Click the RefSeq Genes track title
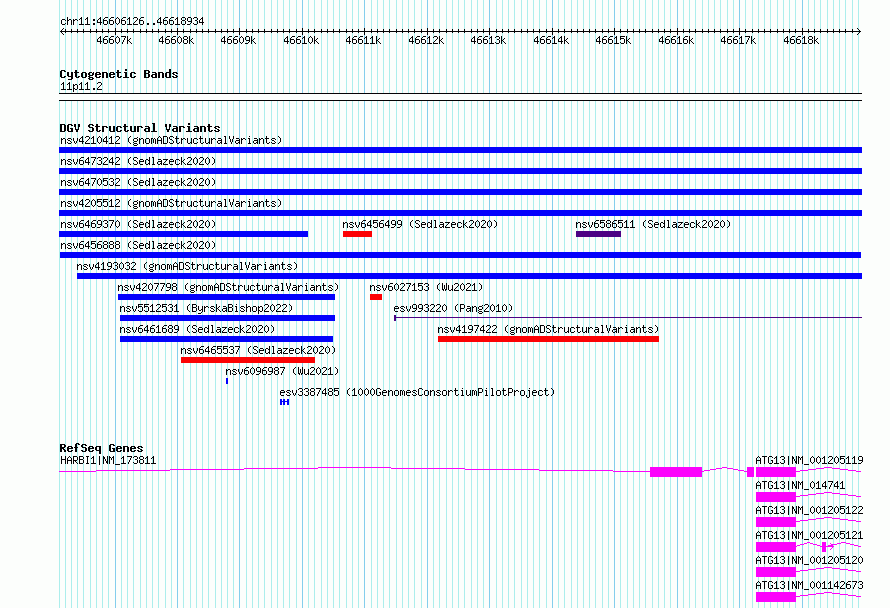Screen dimensions: 890x608 click(x=101, y=448)
